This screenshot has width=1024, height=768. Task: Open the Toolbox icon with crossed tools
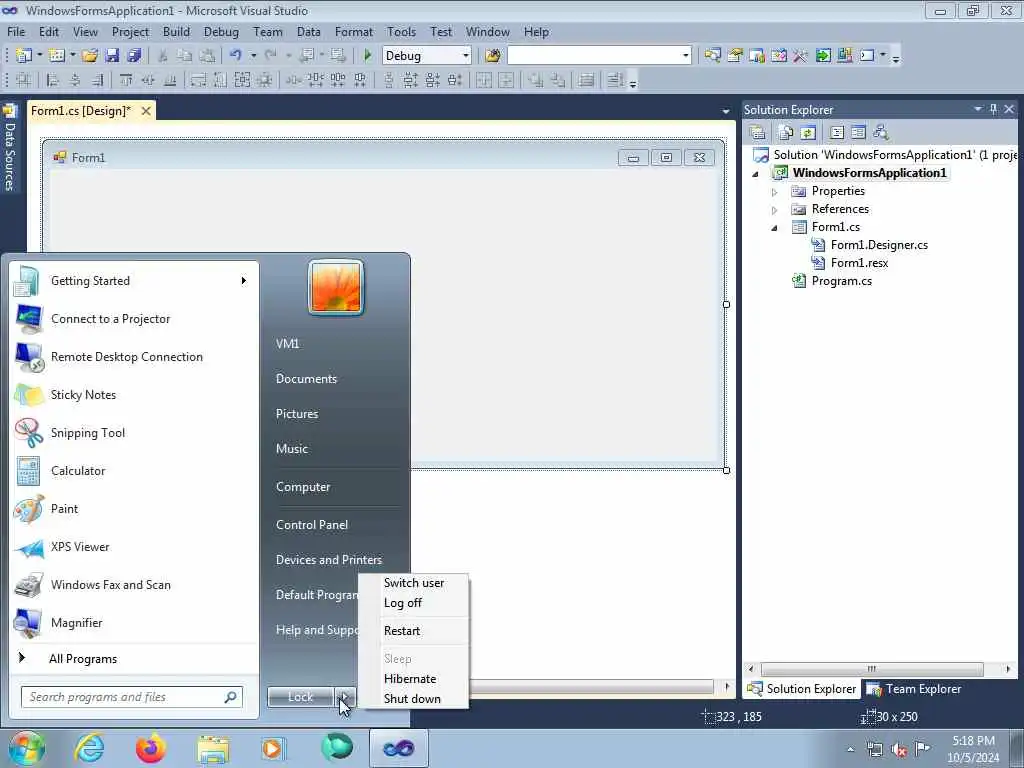pos(801,56)
